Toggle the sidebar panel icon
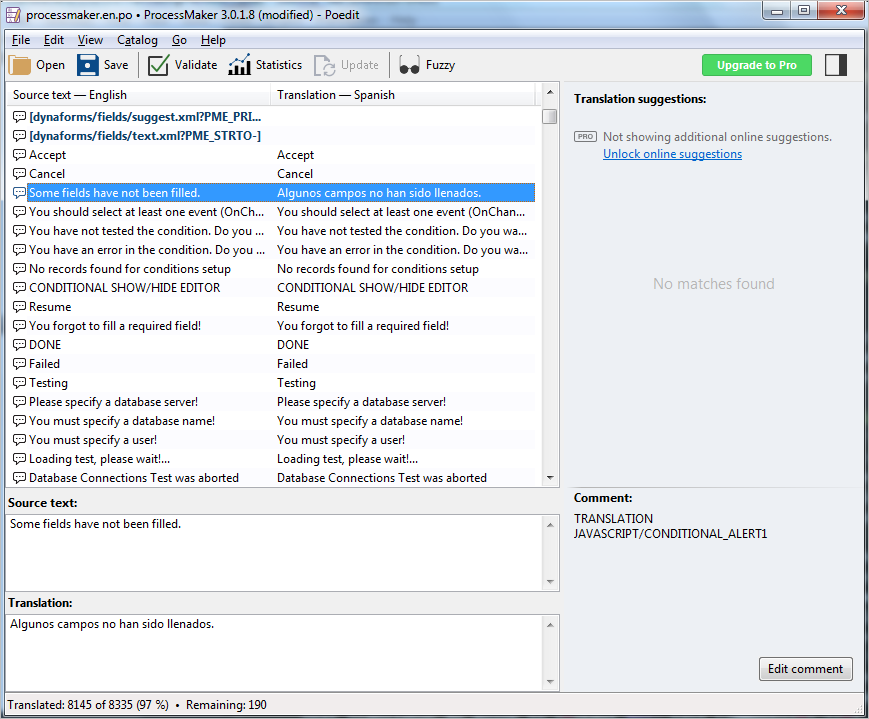The height and width of the screenshot is (719, 869). coord(836,65)
